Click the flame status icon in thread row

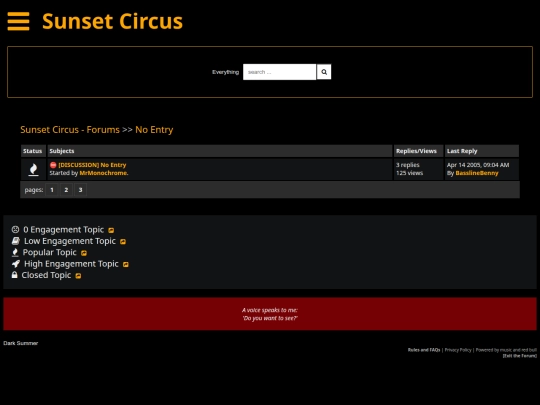click(33, 169)
